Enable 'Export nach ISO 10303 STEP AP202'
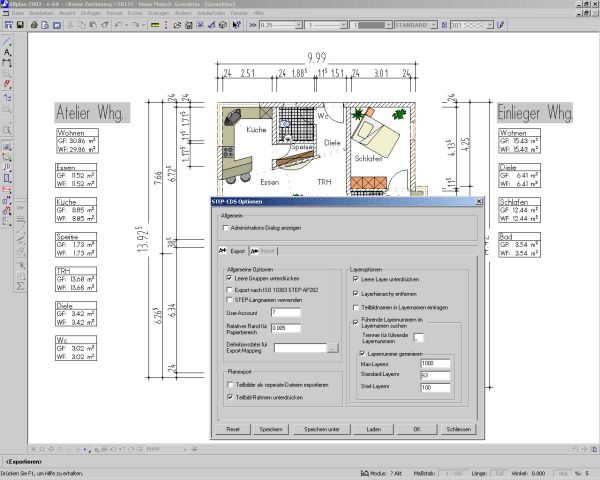Image resolution: width=600 pixels, height=480 pixels. point(229,290)
